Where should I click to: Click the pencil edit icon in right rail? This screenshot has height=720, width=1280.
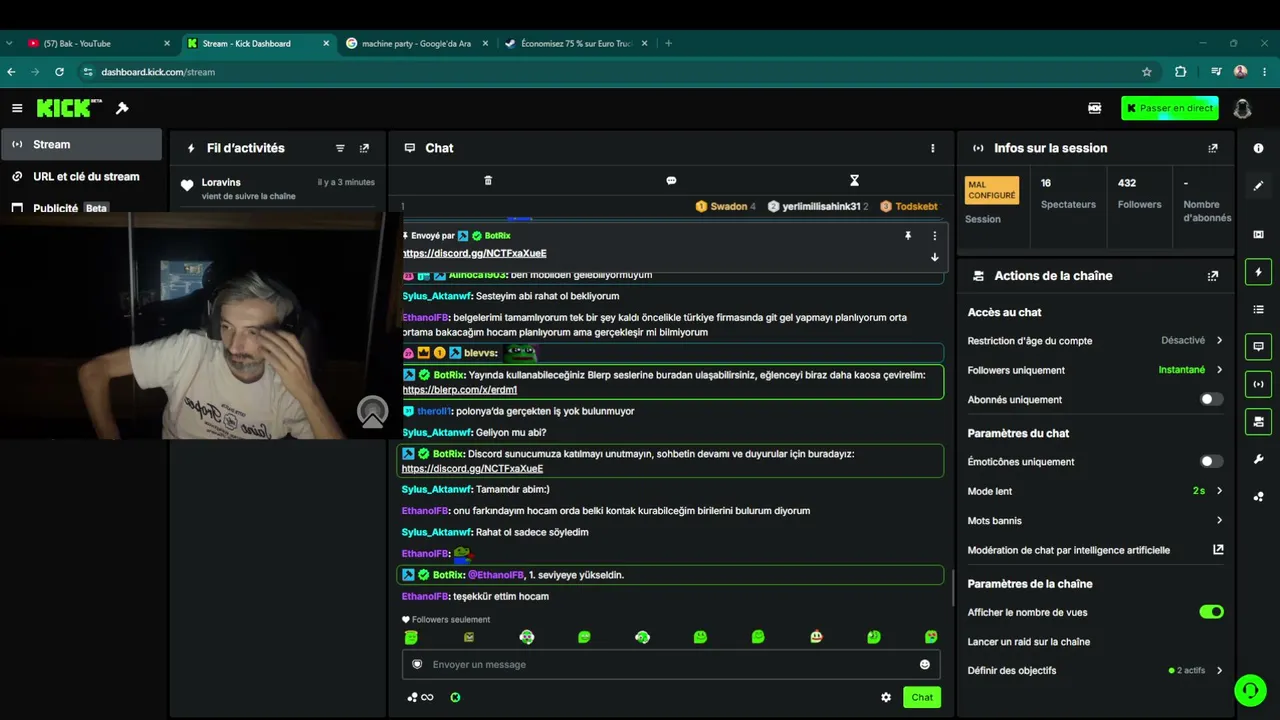1258,185
